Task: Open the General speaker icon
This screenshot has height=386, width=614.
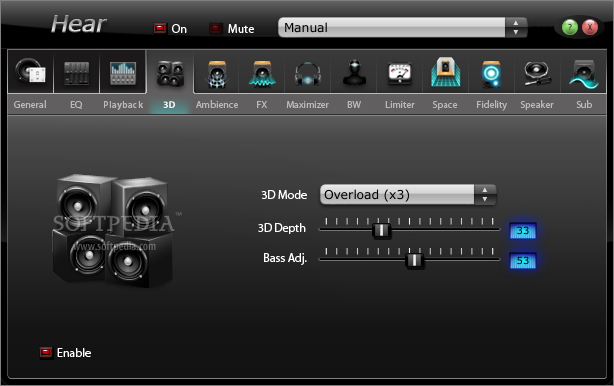Action: coord(31,72)
